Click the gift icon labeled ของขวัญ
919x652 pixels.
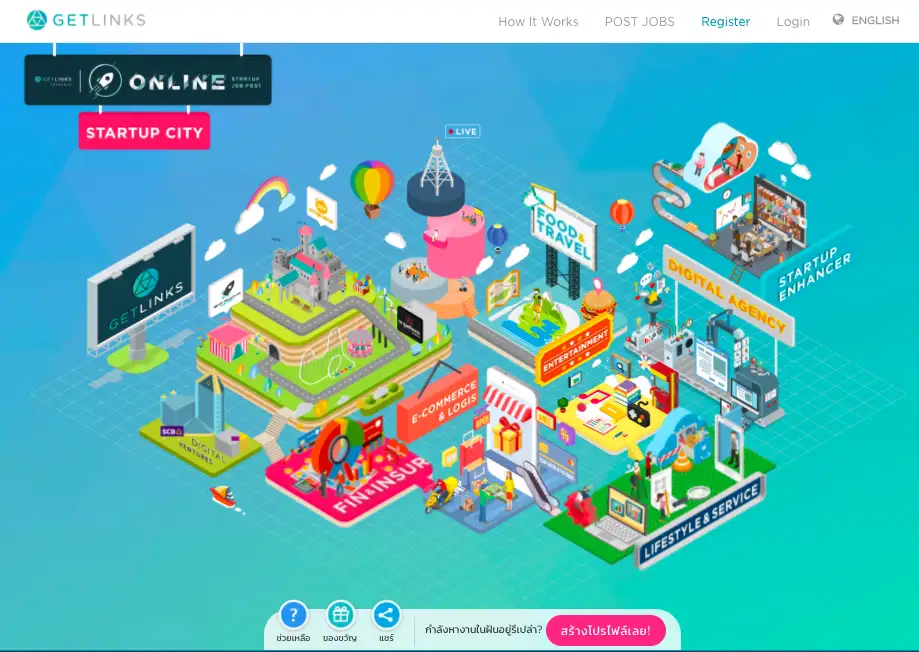338,615
